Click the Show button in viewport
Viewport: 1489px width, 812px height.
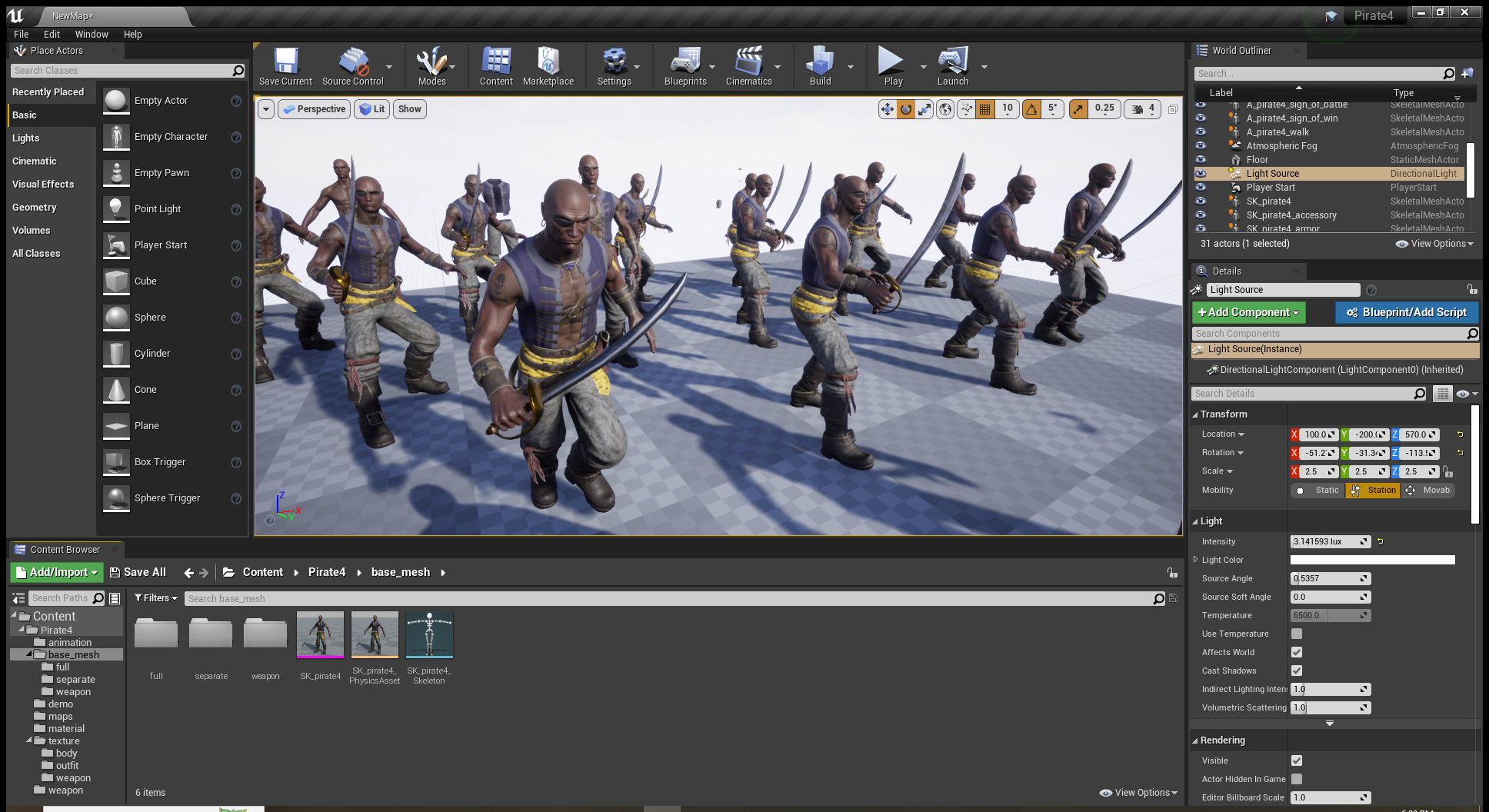pos(410,109)
